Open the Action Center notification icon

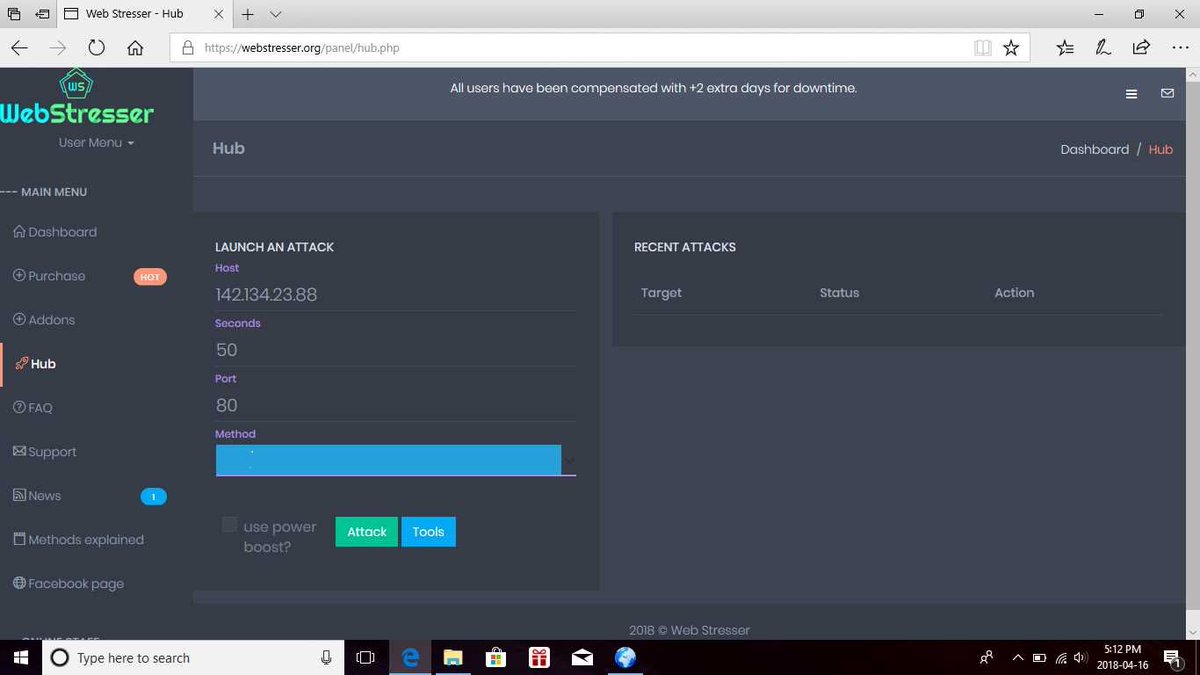tap(1171, 657)
